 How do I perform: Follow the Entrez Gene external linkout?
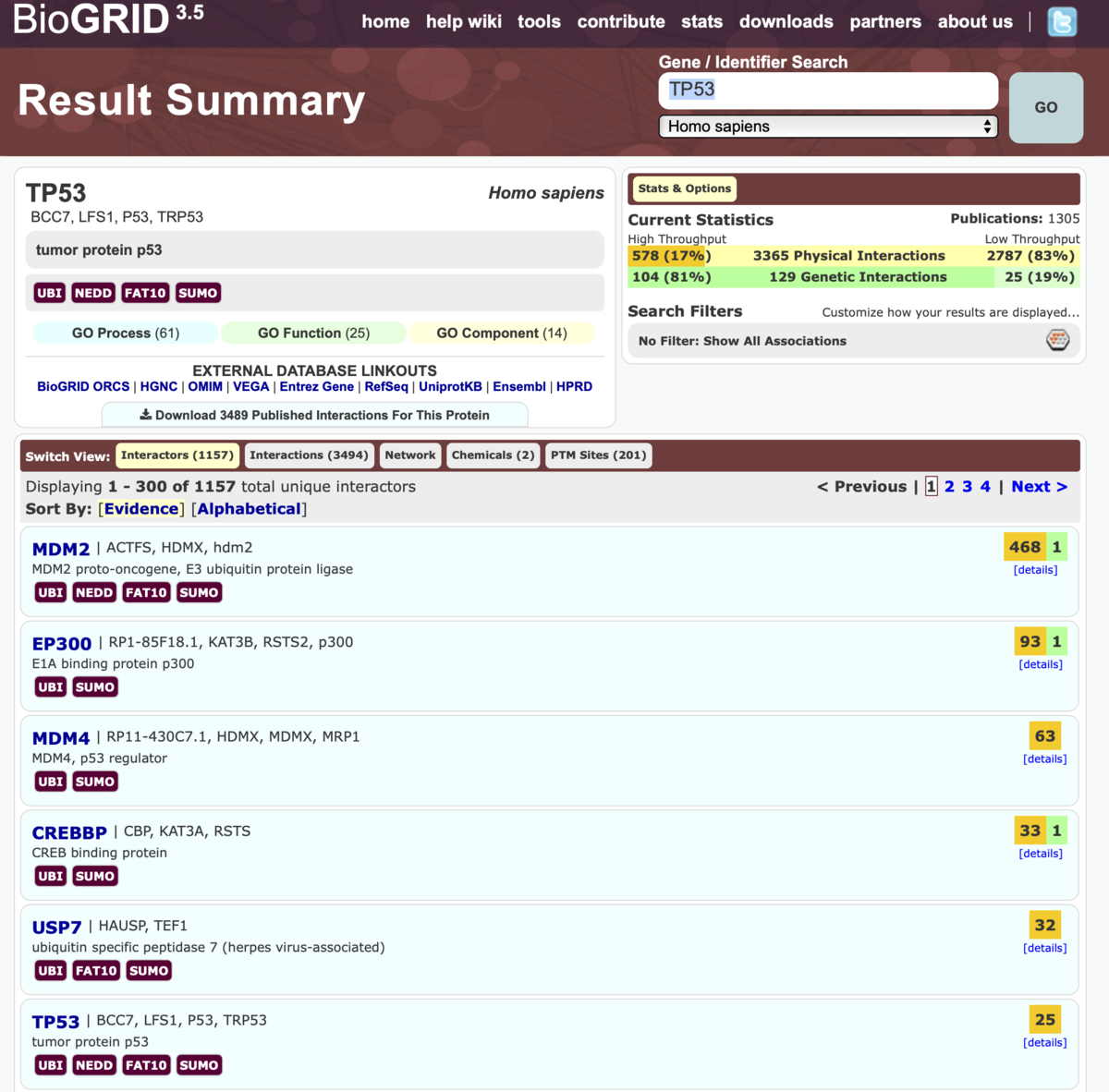pos(317,386)
